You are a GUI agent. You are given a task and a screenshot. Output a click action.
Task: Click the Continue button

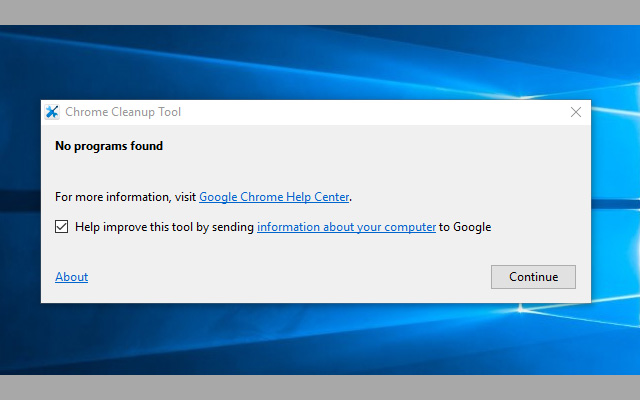tap(533, 277)
